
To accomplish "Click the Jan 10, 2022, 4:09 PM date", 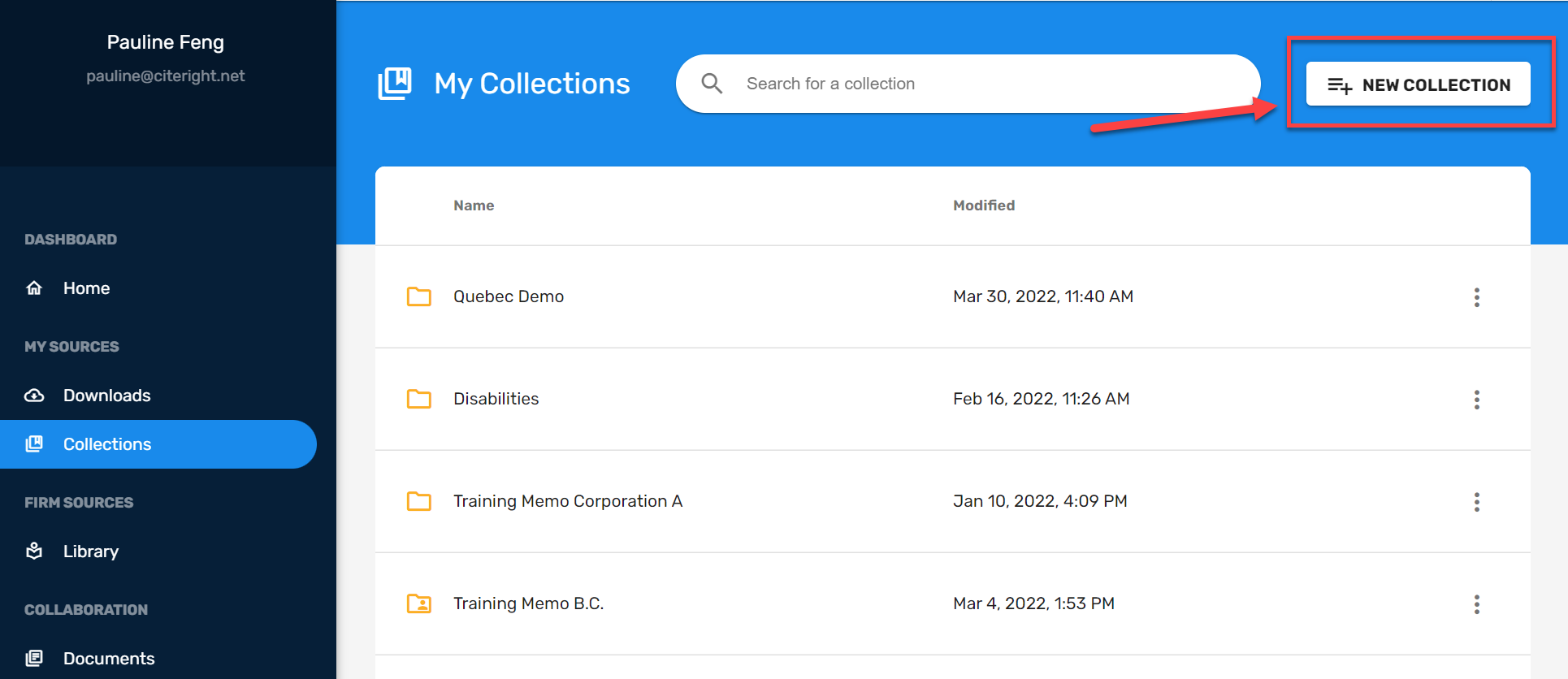I will coord(1040,501).
